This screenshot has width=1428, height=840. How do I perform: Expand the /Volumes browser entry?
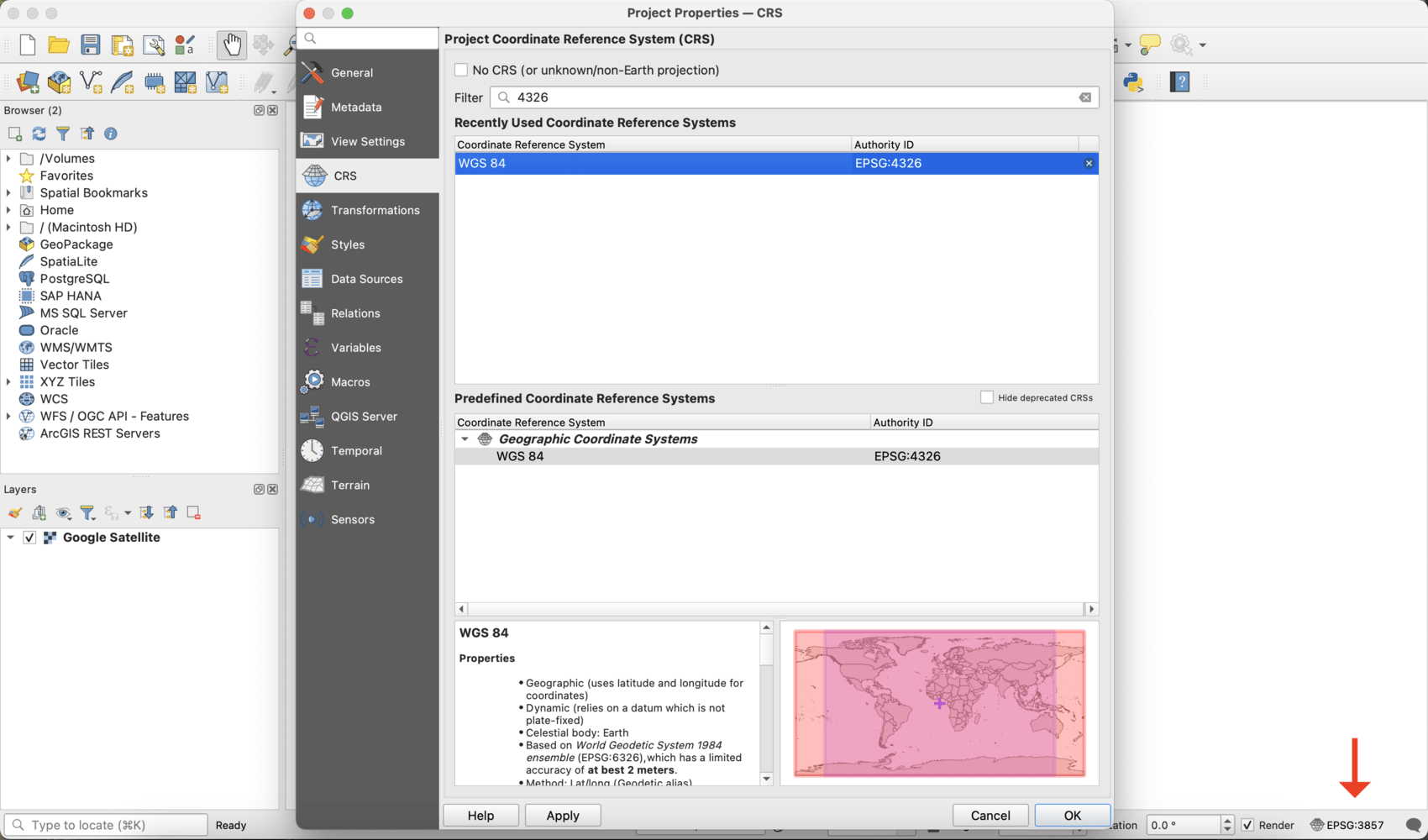coord(8,158)
